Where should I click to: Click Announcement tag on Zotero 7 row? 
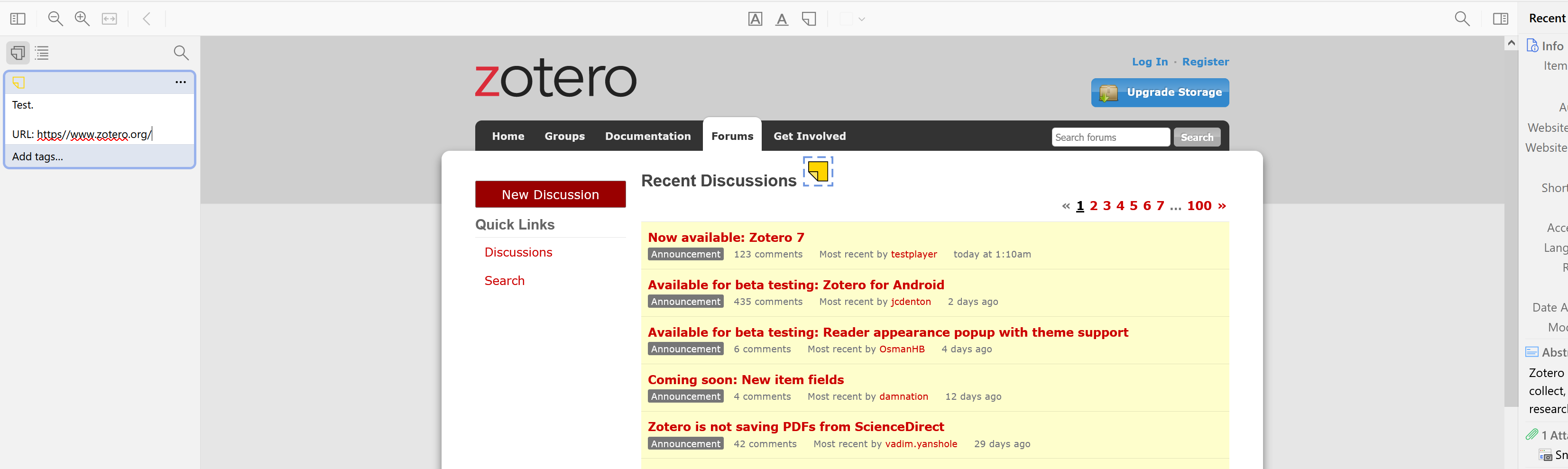click(x=685, y=254)
